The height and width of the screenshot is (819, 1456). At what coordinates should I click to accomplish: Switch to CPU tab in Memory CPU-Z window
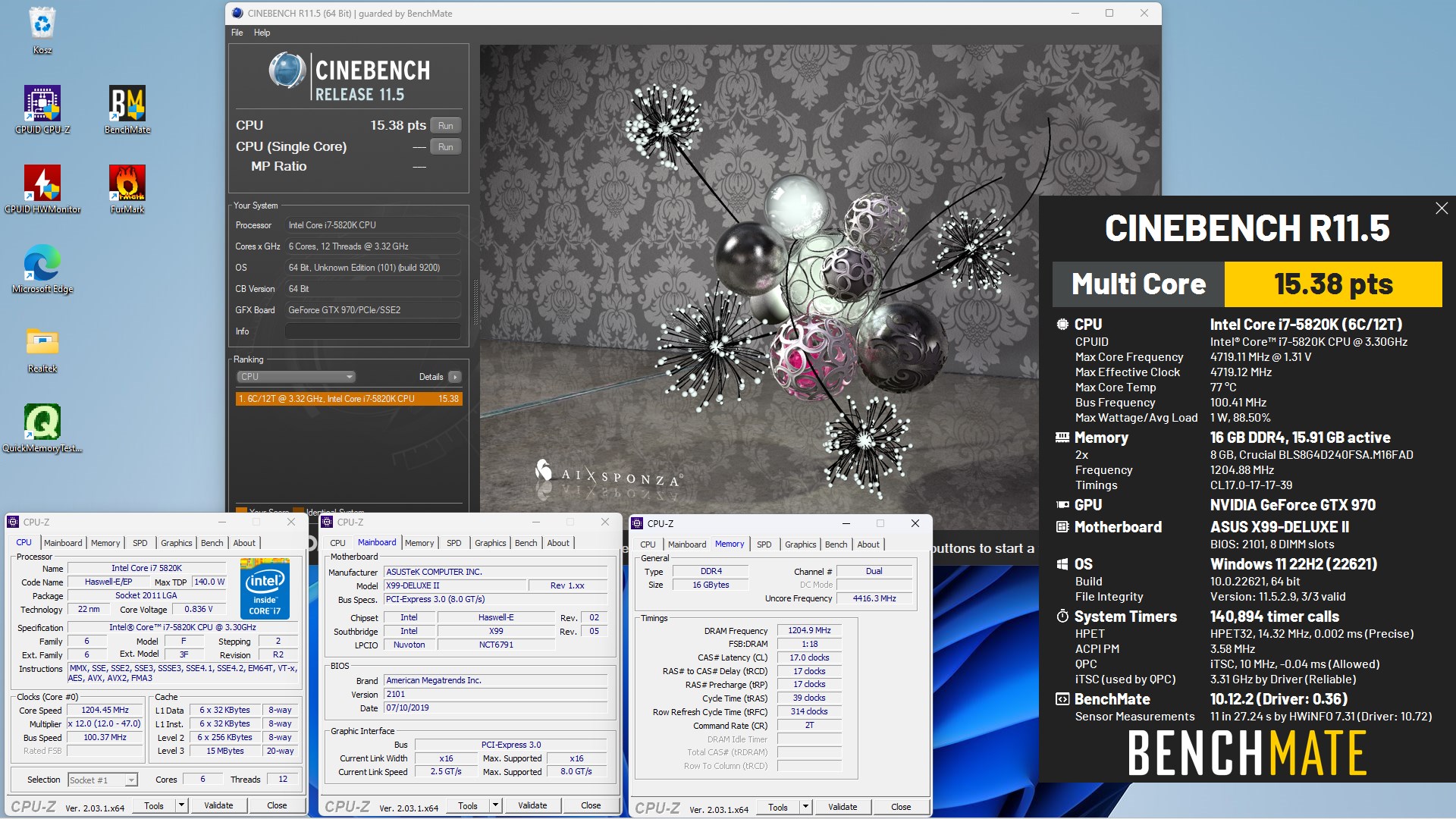pyautogui.click(x=648, y=544)
